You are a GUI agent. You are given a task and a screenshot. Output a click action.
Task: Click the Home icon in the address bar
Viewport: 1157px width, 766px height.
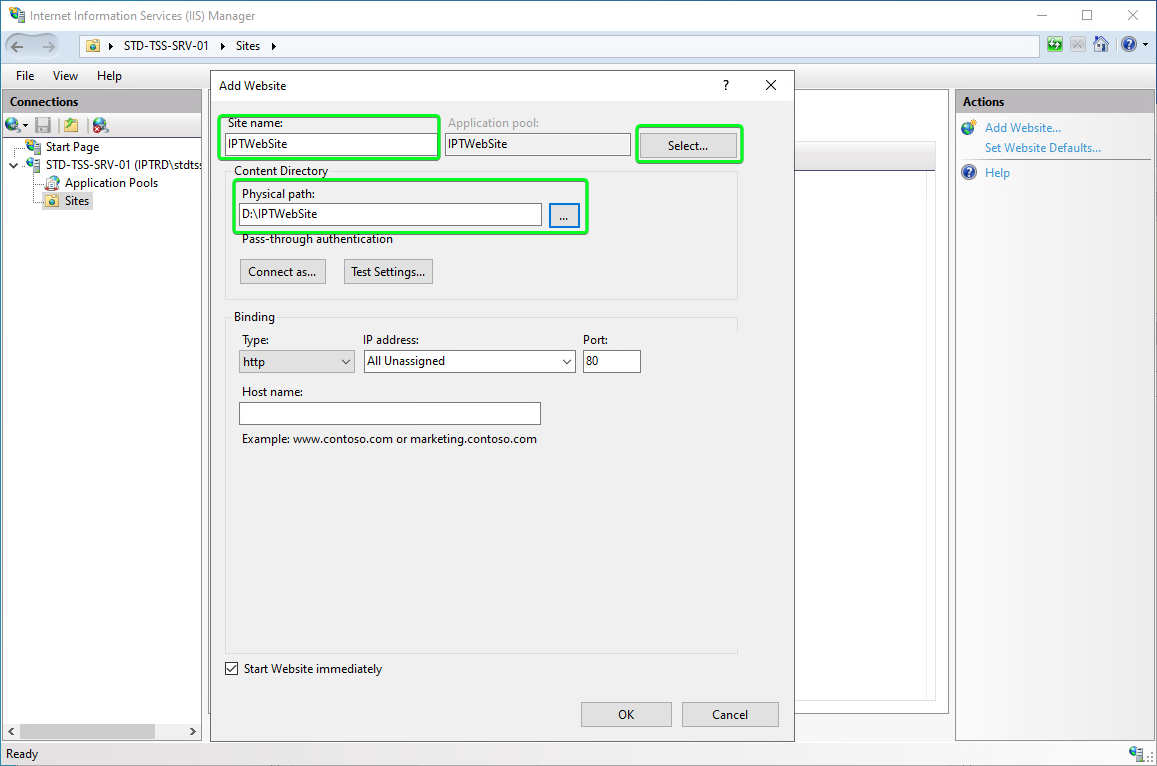(1101, 45)
